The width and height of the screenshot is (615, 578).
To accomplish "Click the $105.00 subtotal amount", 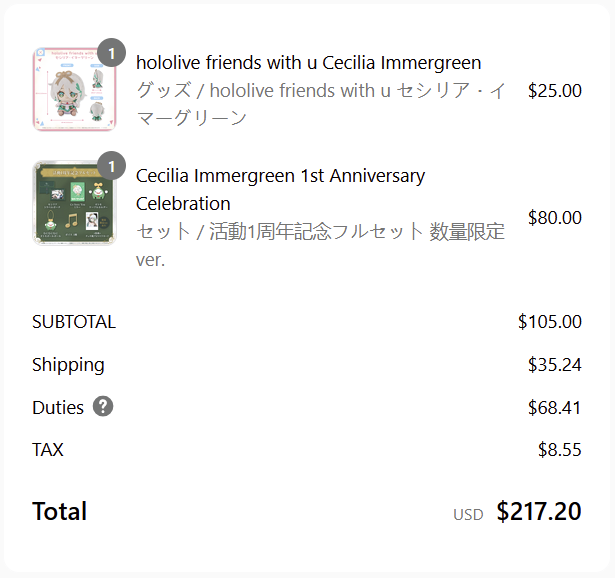I will 549,322.
